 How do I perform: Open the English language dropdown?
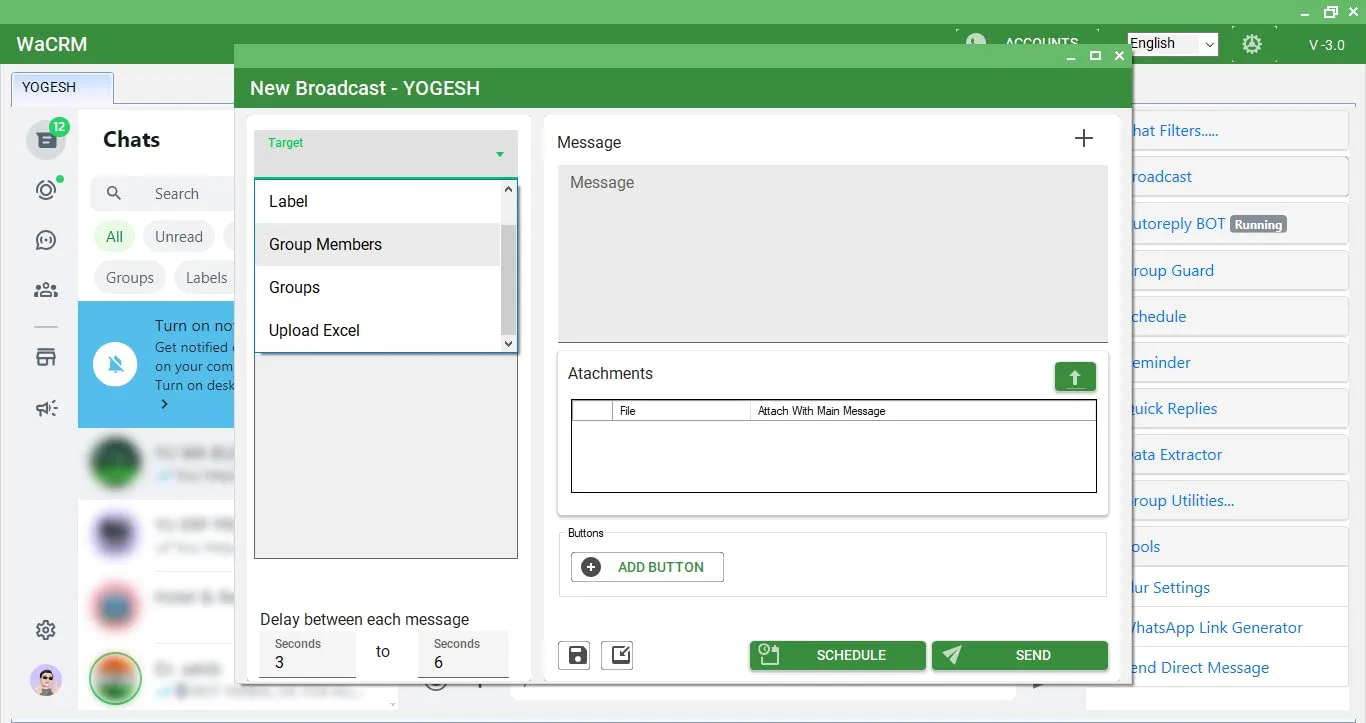pyautogui.click(x=1172, y=44)
